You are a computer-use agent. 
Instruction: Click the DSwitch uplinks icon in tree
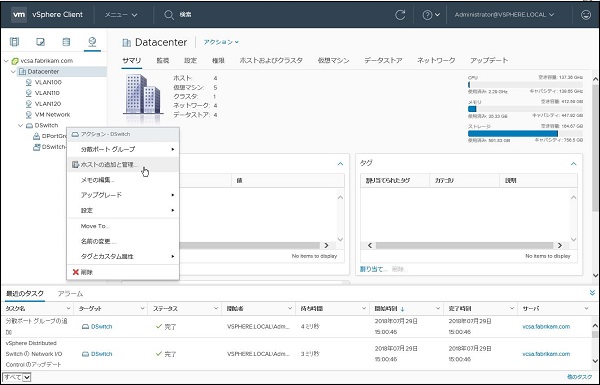[x=36, y=147]
